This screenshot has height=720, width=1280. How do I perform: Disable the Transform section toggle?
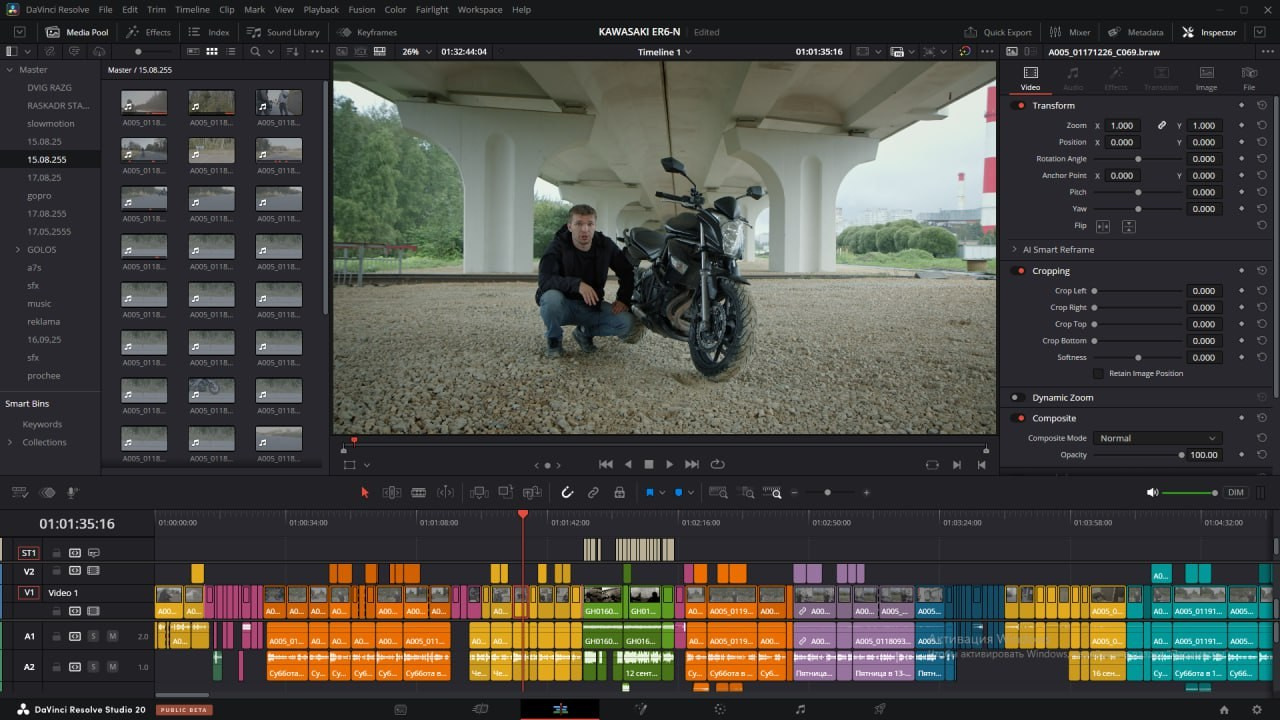click(x=1020, y=106)
